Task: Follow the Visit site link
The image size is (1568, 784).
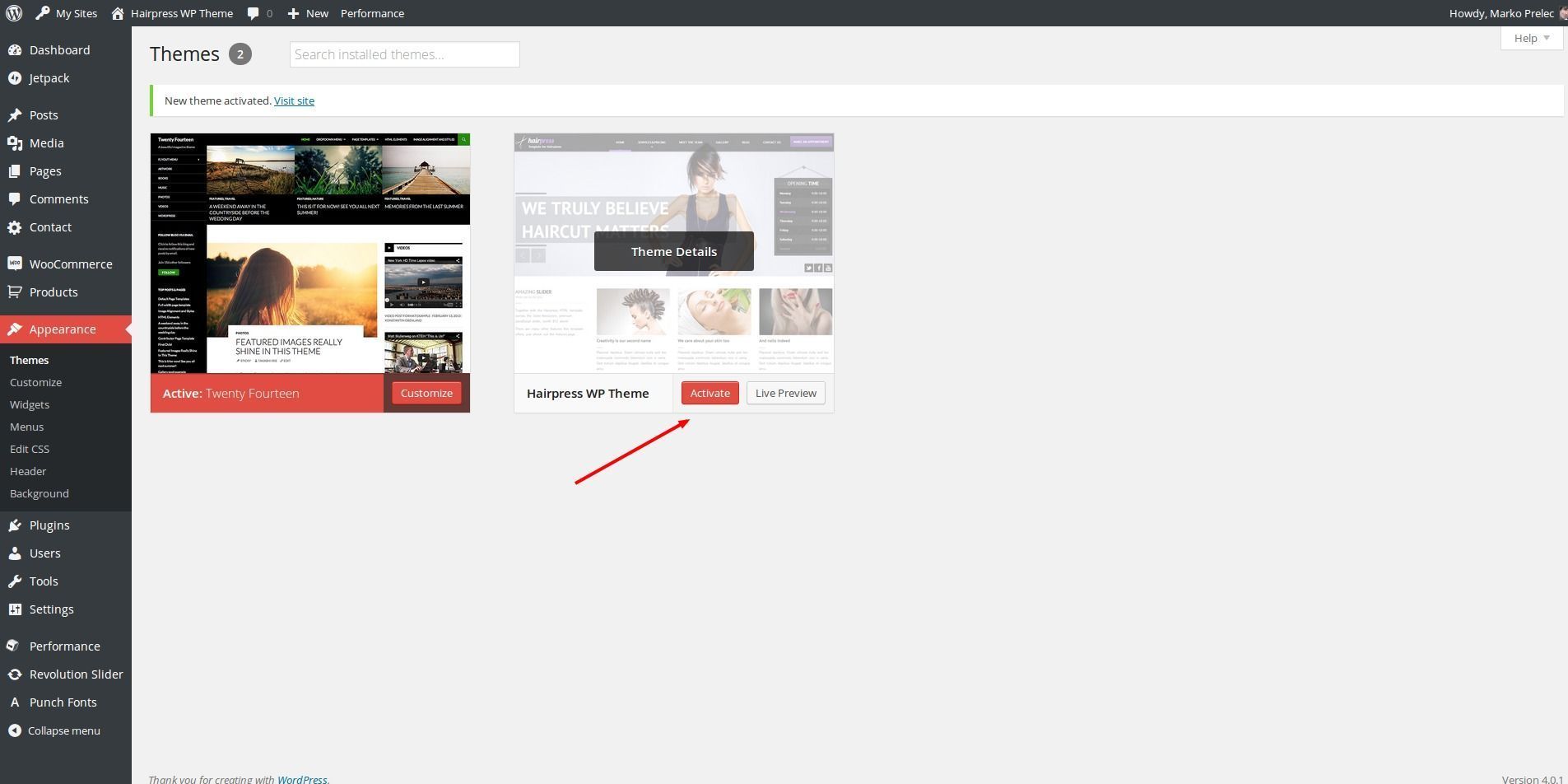Action: click(294, 100)
